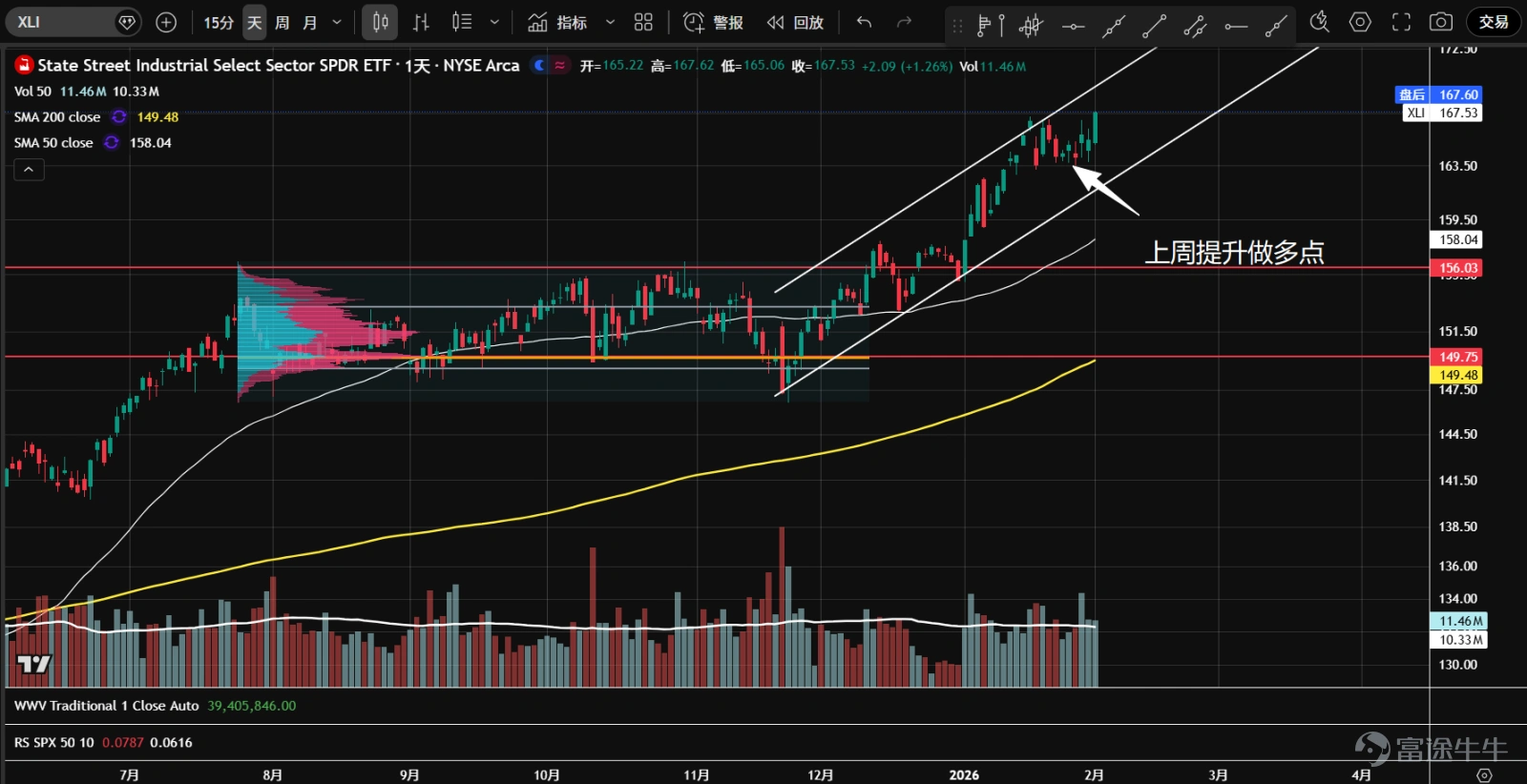Switch to the 月 monthly interval
This screenshot has height=784, width=1527.
coord(310,22)
